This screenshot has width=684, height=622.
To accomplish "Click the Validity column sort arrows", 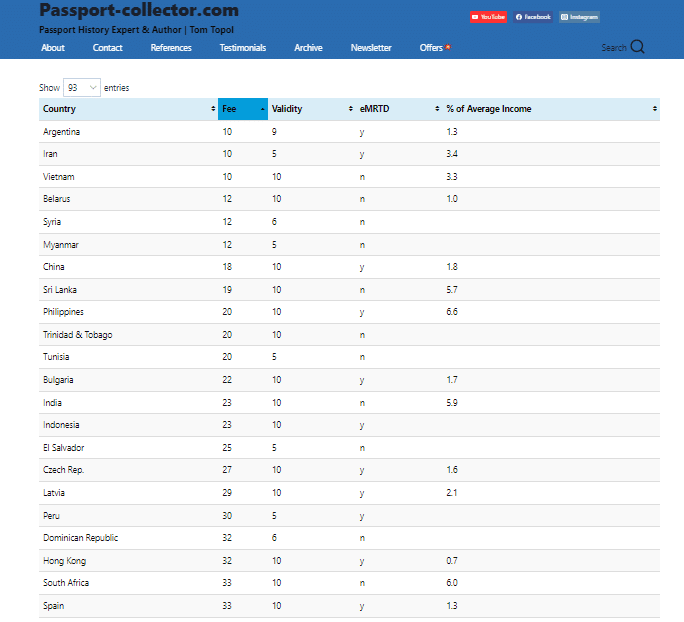I will click(x=350, y=109).
